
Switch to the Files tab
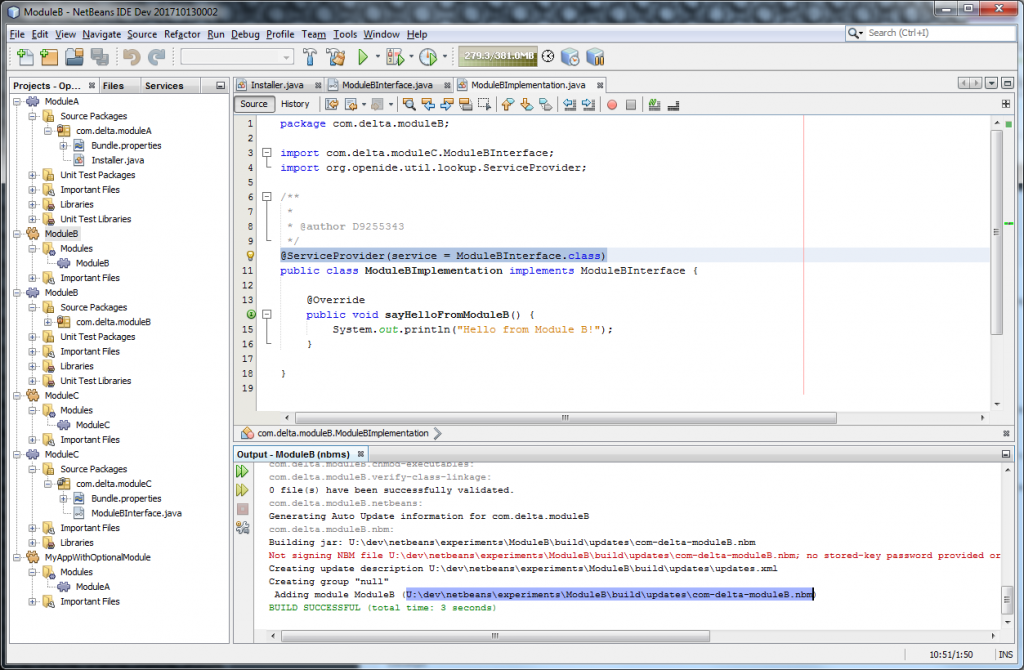pyautogui.click(x=113, y=86)
